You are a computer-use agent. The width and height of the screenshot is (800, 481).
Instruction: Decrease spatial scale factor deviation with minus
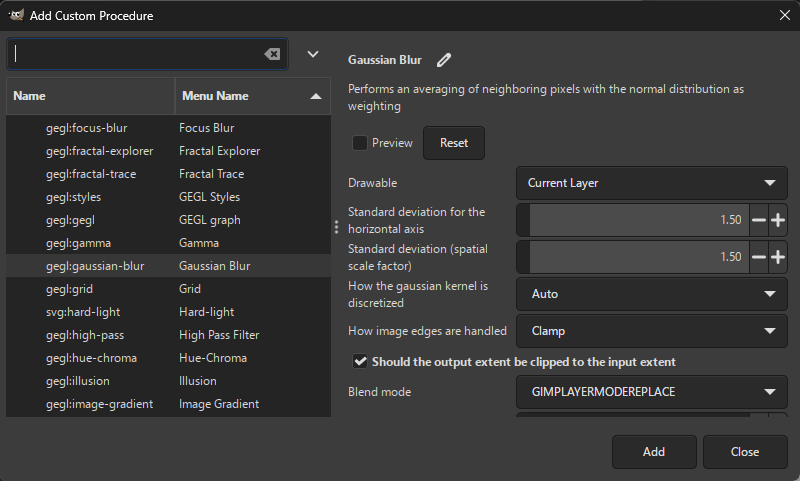click(x=759, y=257)
